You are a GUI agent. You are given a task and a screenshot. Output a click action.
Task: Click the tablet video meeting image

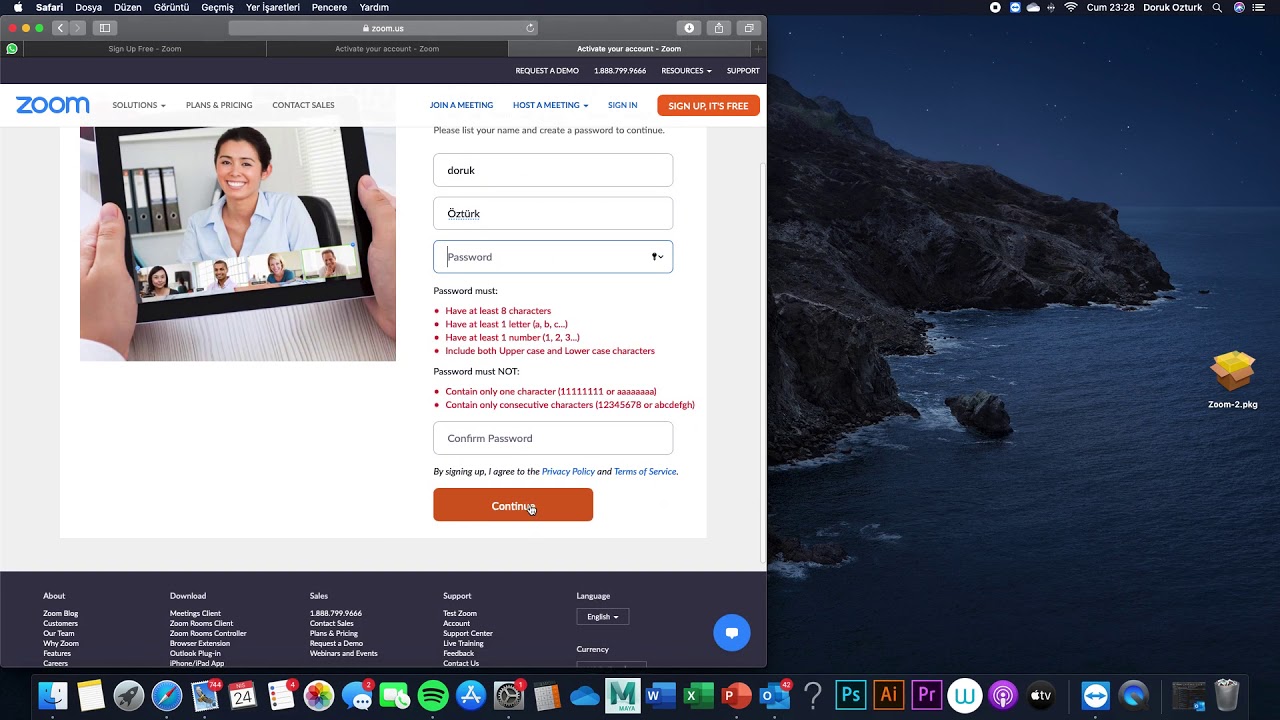pyautogui.click(x=238, y=243)
